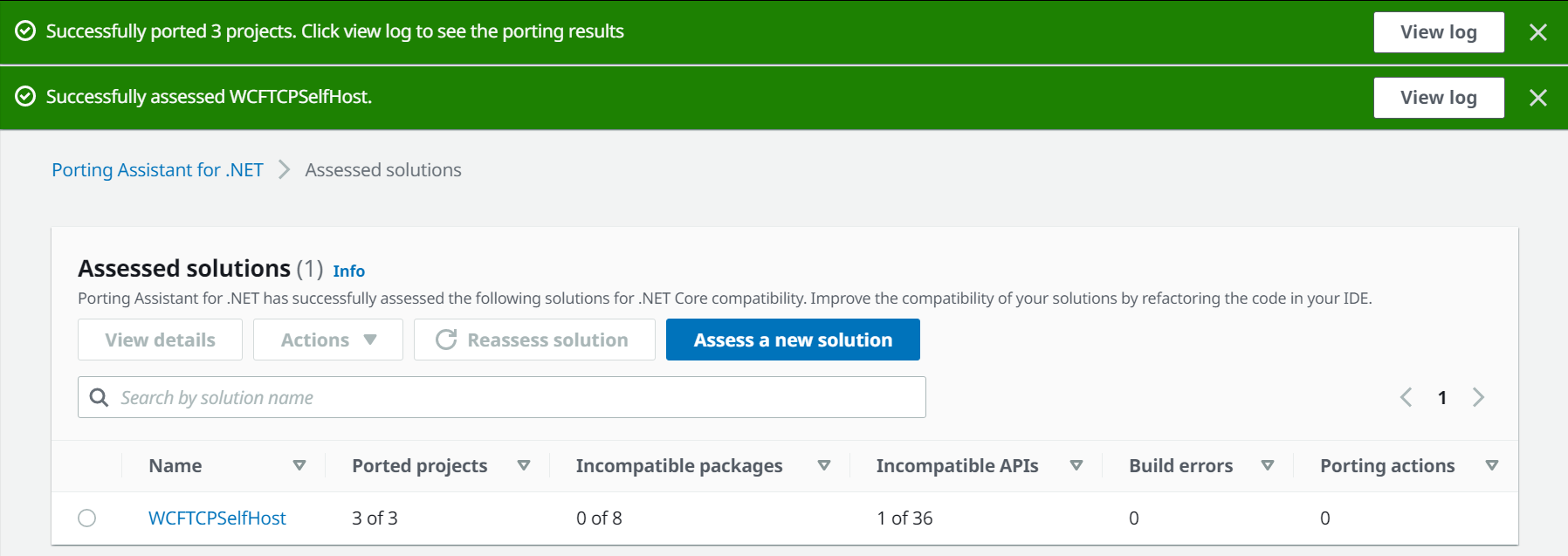Click the search magnifier icon
The width and height of the screenshot is (1568, 556).
coord(100,397)
